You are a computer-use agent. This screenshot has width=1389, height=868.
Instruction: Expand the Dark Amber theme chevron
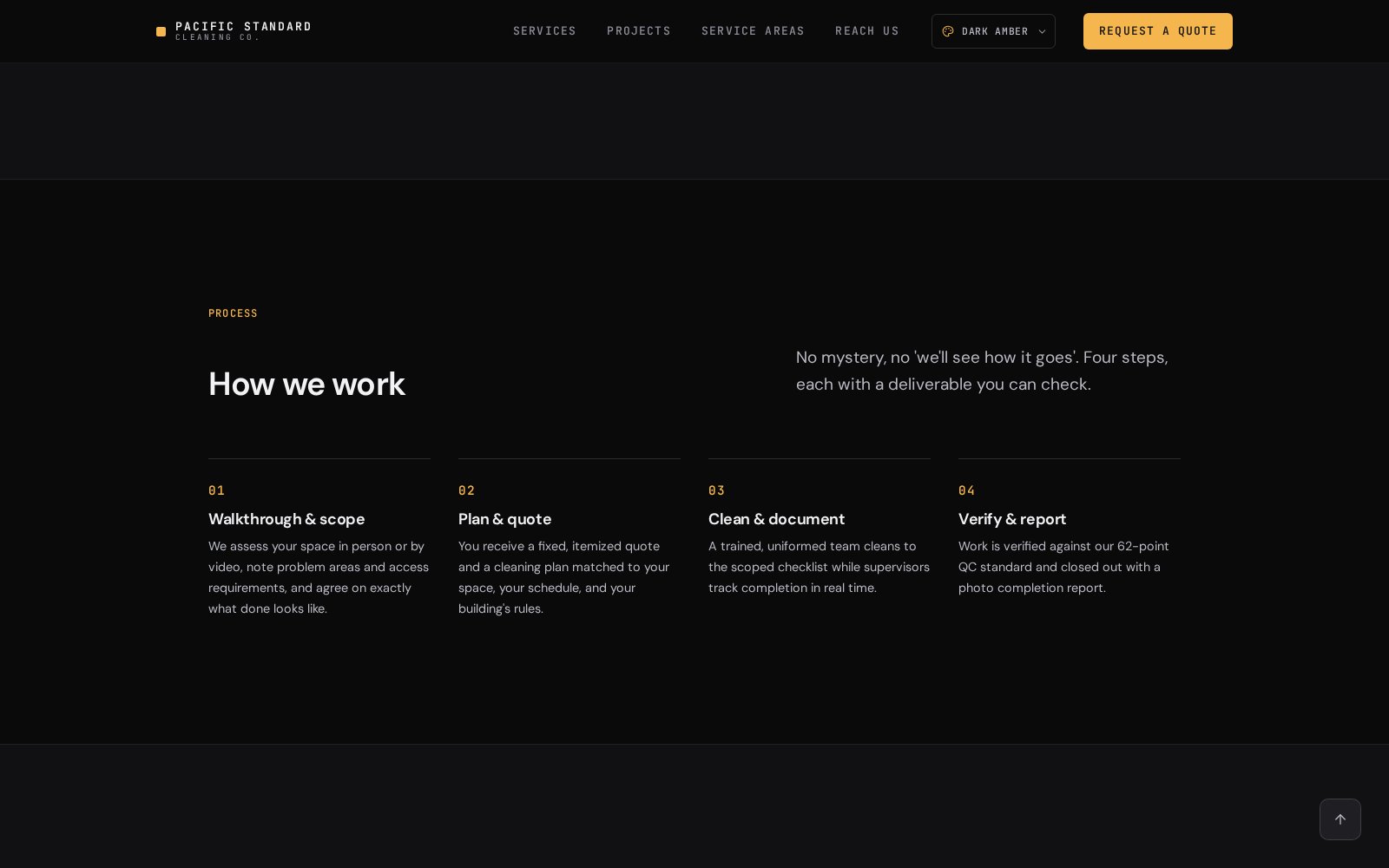tap(1042, 31)
